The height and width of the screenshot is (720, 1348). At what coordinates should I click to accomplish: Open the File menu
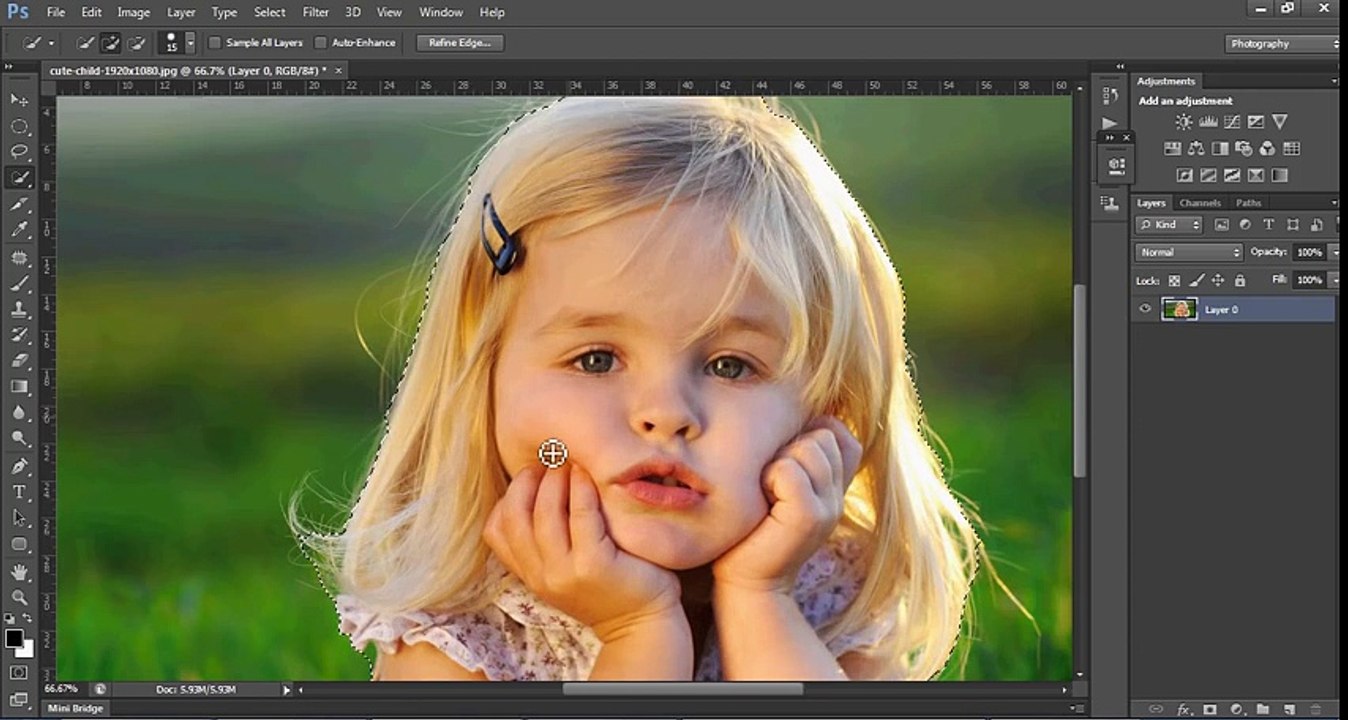coord(56,12)
